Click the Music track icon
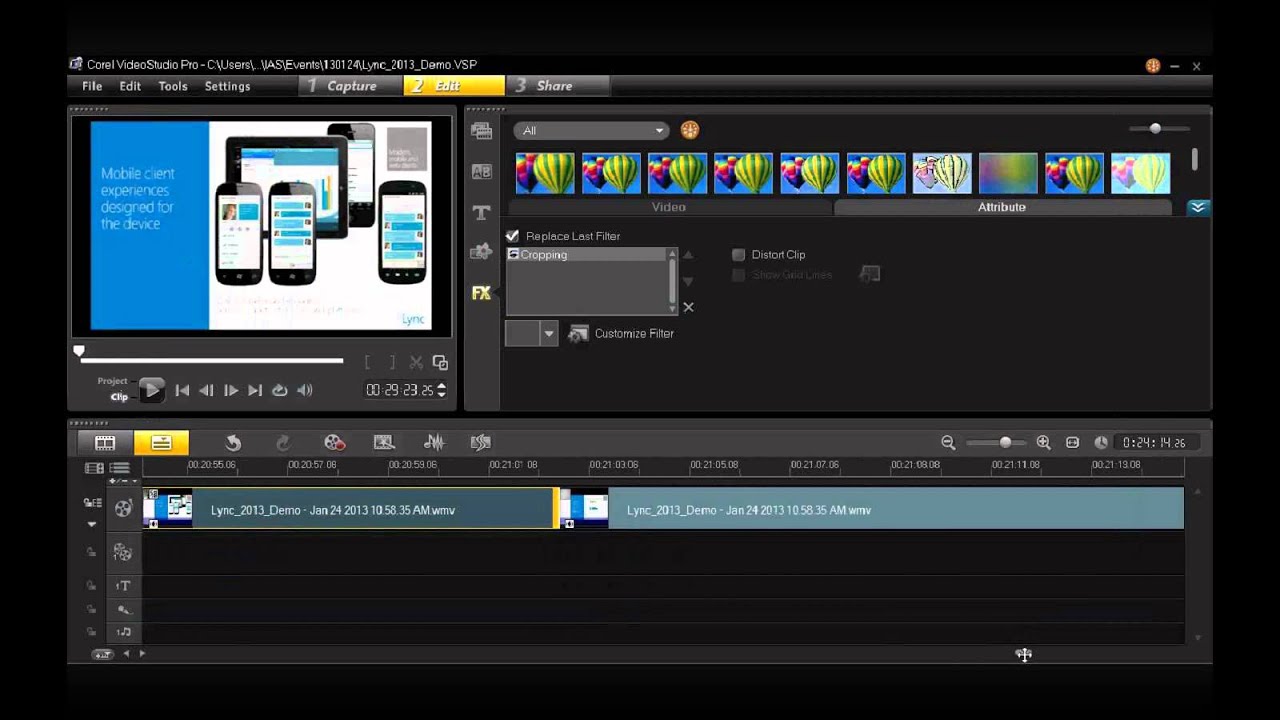1280x720 pixels. 123,632
